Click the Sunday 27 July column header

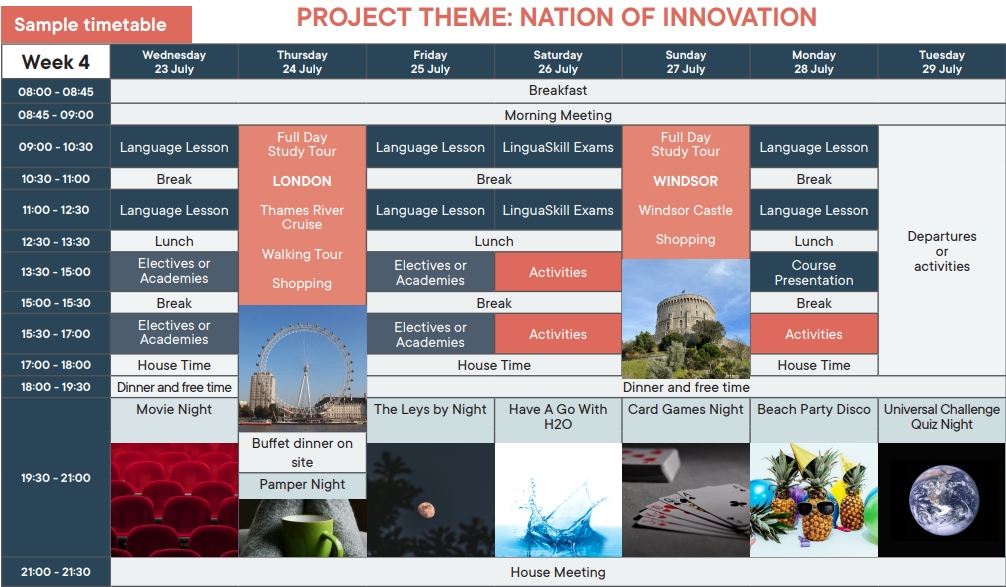686,62
